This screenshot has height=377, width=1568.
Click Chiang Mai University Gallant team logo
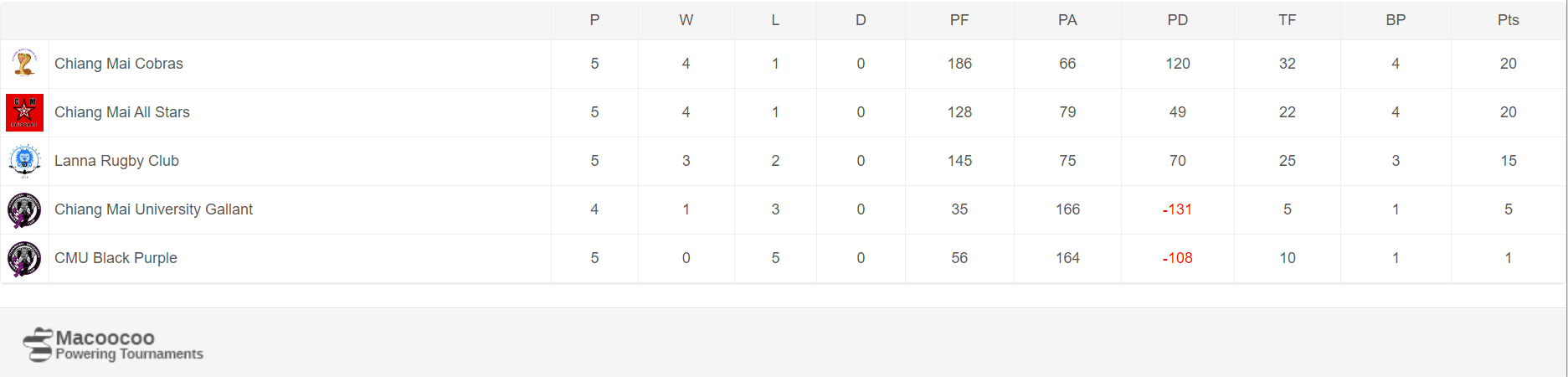[24, 209]
